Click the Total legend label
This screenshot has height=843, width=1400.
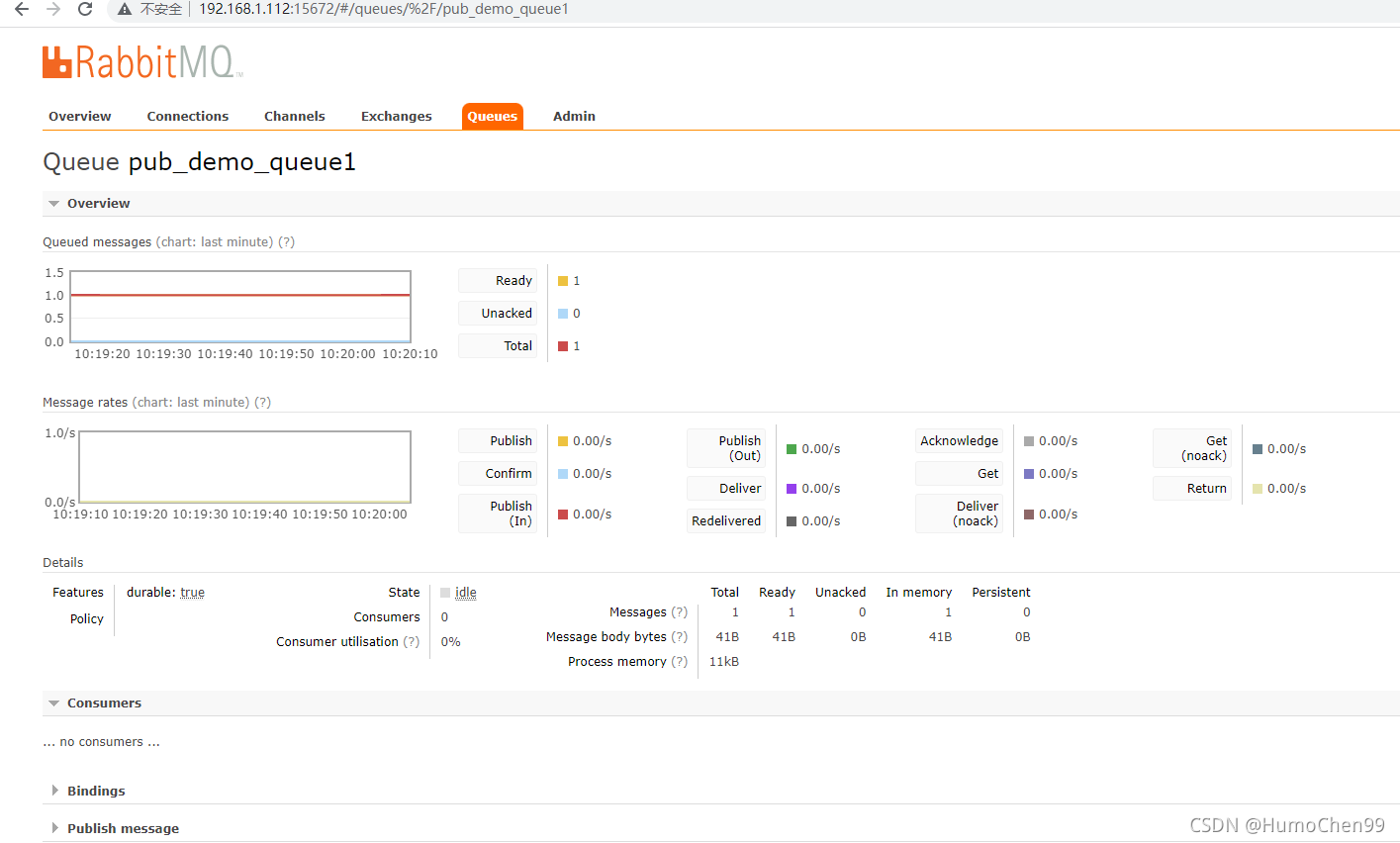[x=498, y=346]
